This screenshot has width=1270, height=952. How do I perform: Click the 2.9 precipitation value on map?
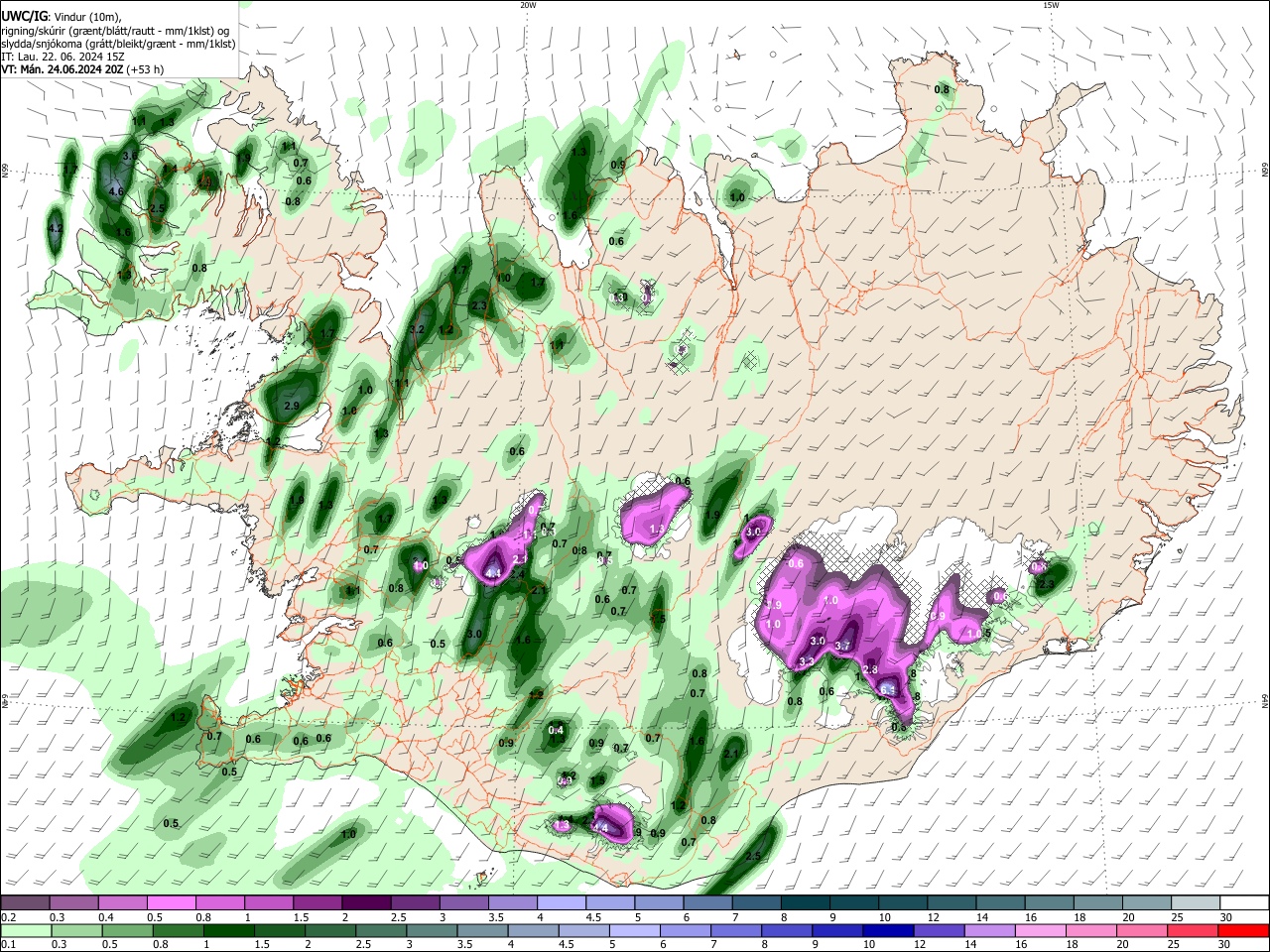[x=292, y=407]
